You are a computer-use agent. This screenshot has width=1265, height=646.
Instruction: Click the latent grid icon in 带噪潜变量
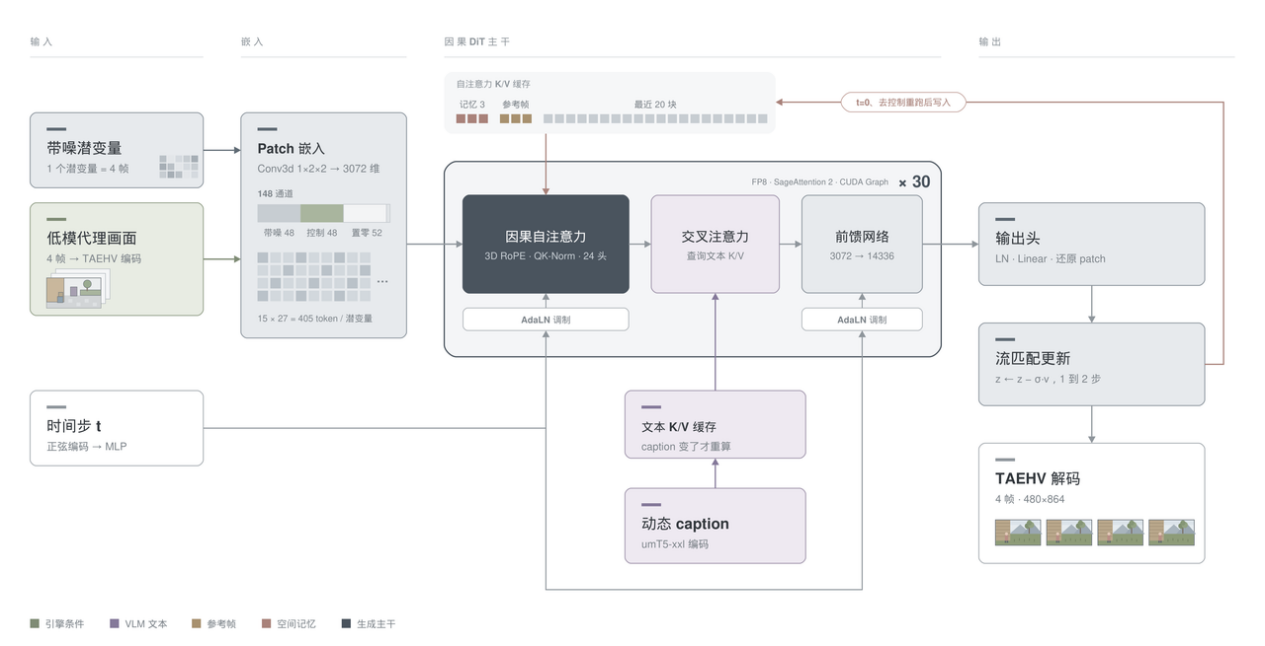click(x=177, y=166)
